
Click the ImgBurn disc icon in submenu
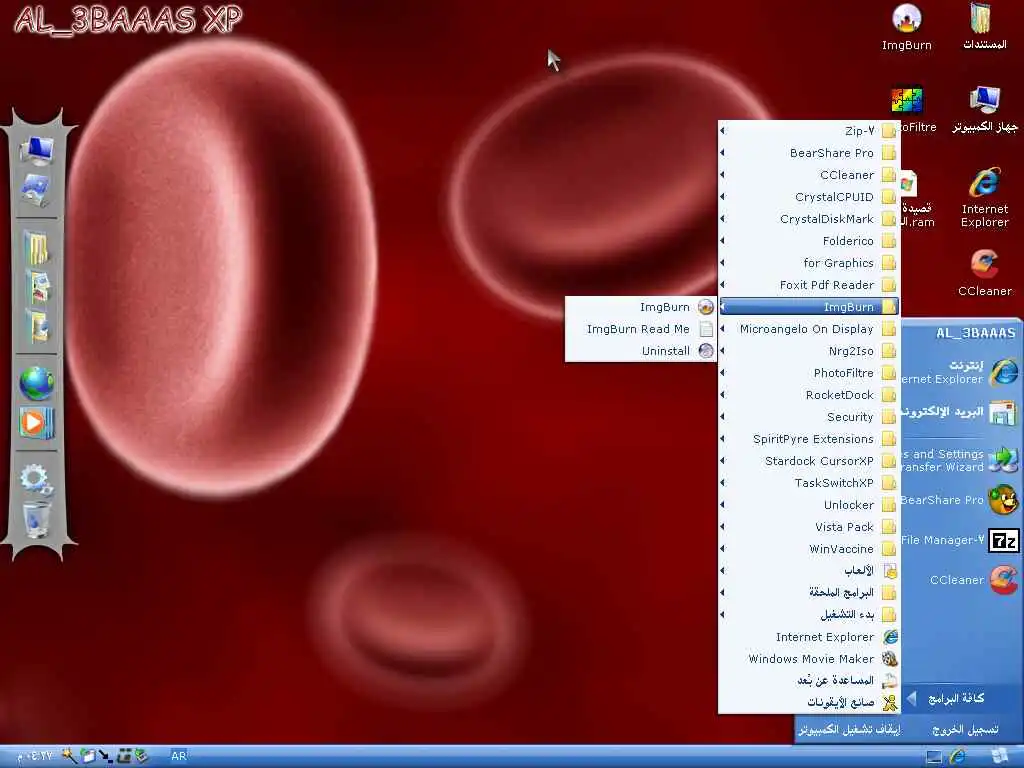click(706, 307)
